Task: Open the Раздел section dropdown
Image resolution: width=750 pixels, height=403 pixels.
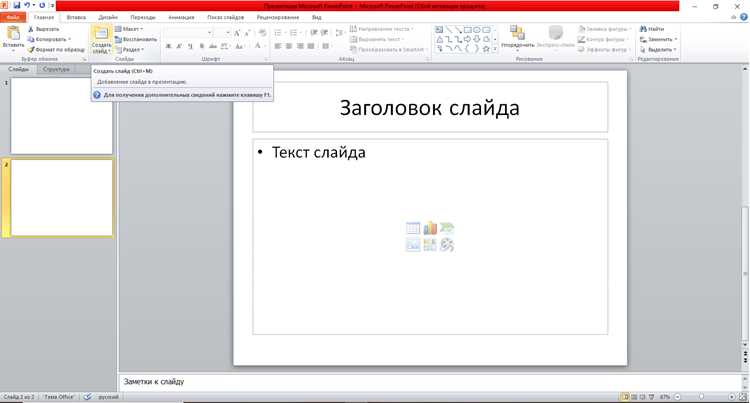Action: coord(130,49)
